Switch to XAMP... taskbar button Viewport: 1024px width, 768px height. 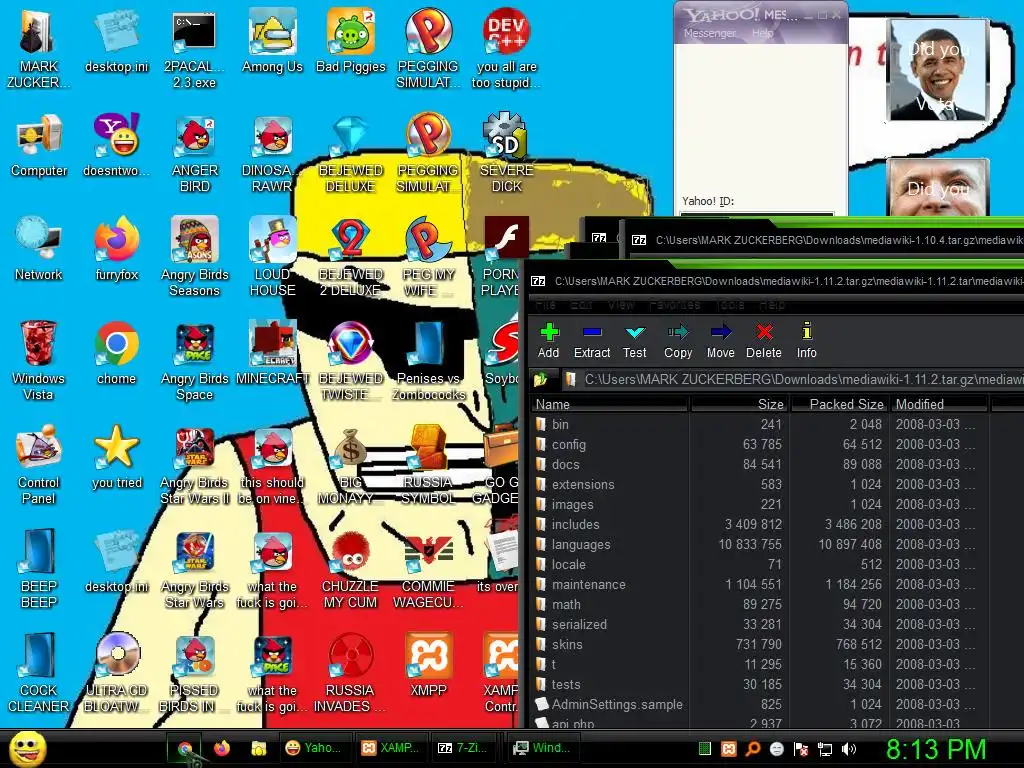(x=392, y=748)
